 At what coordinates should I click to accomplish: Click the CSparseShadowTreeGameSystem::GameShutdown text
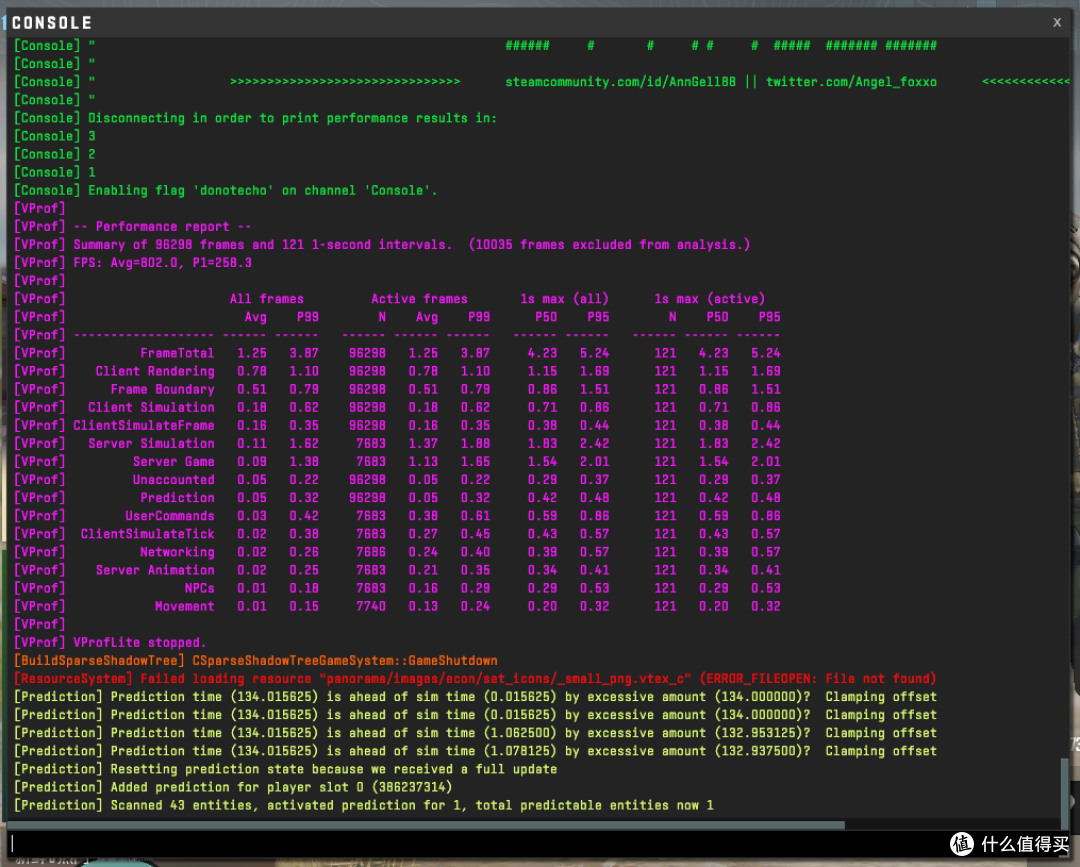click(x=344, y=660)
